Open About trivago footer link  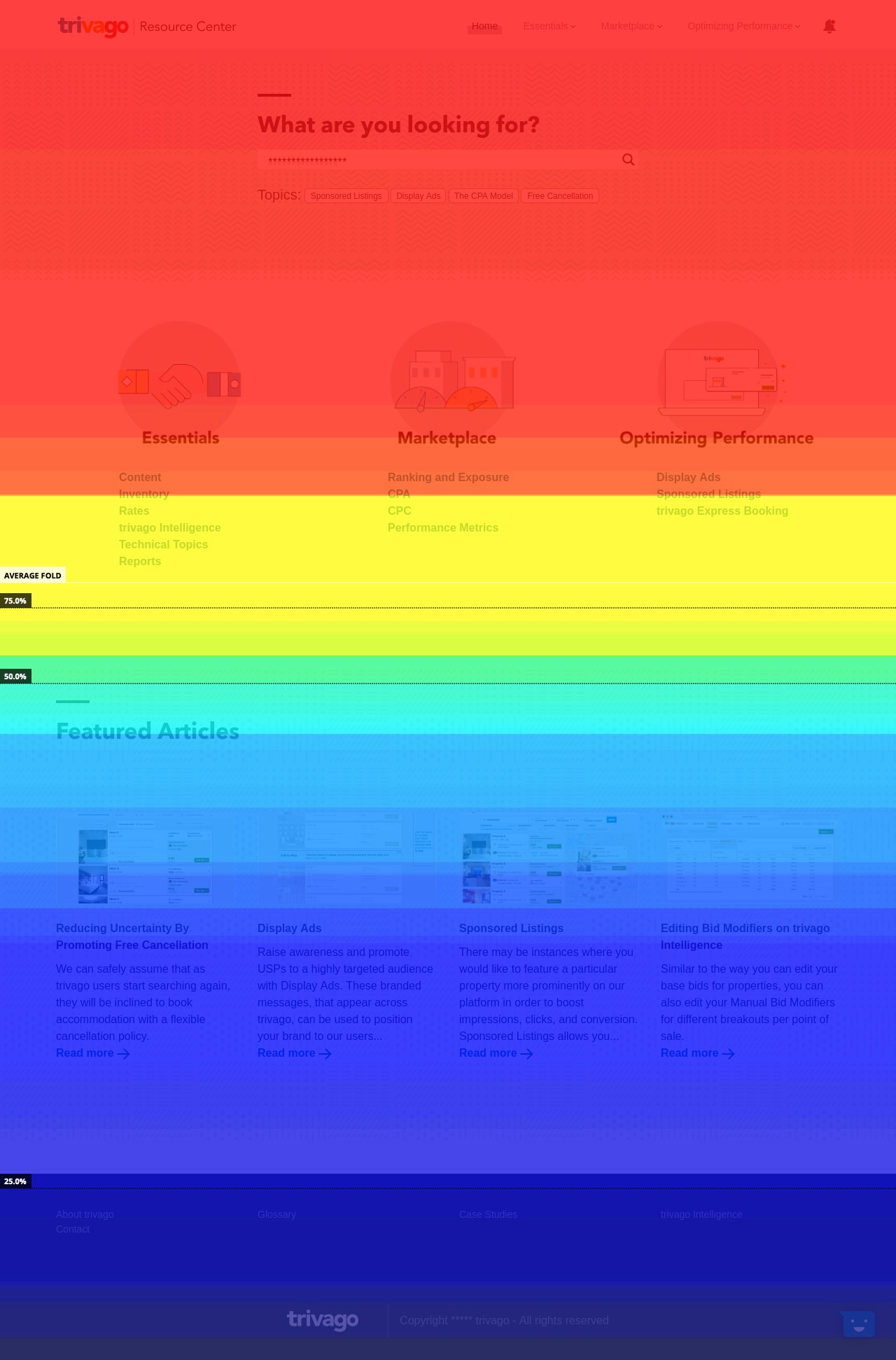85,1214
